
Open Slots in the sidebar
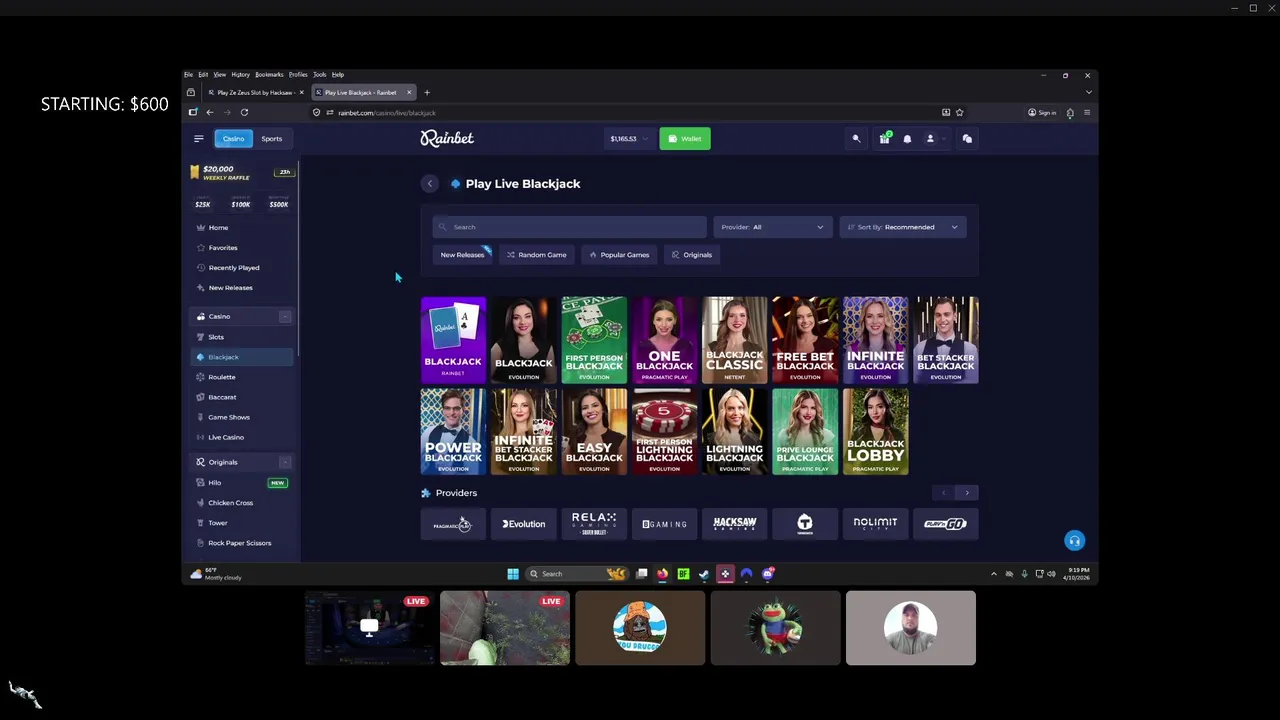(243, 337)
